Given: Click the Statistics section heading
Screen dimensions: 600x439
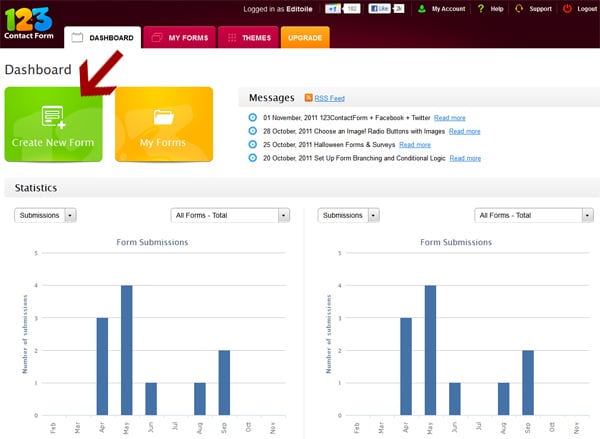Looking at the screenshot, I should click(x=36, y=188).
